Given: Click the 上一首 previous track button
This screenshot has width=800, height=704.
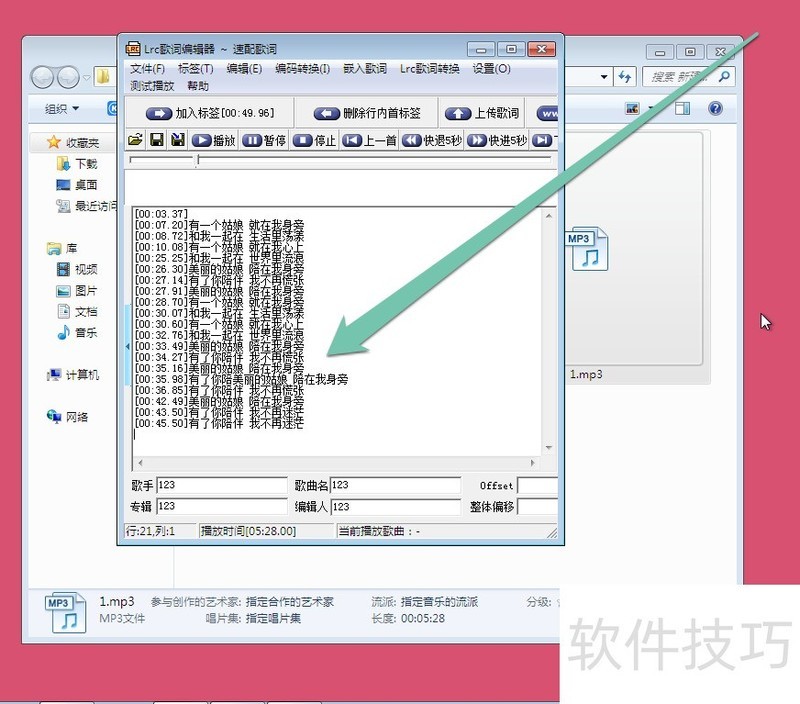Looking at the screenshot, I should 369,140.
